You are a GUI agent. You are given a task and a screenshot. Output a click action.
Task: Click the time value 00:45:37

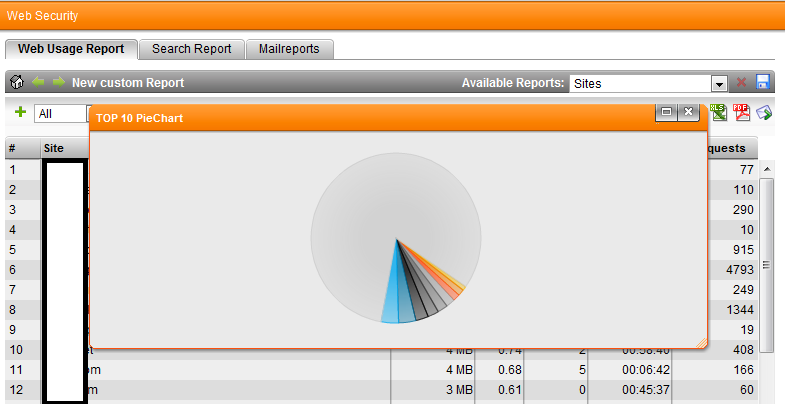tap(646, 390)
